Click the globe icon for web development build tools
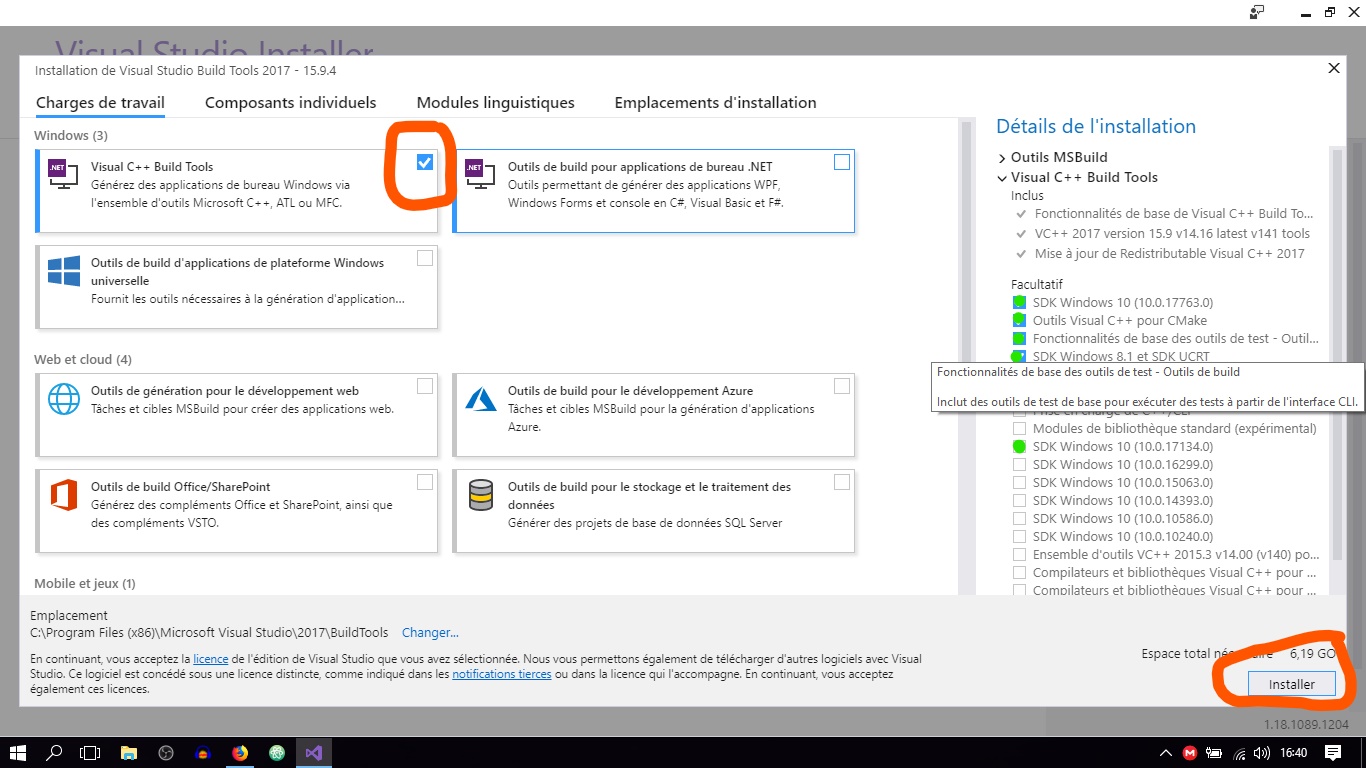 coord(63,399)
